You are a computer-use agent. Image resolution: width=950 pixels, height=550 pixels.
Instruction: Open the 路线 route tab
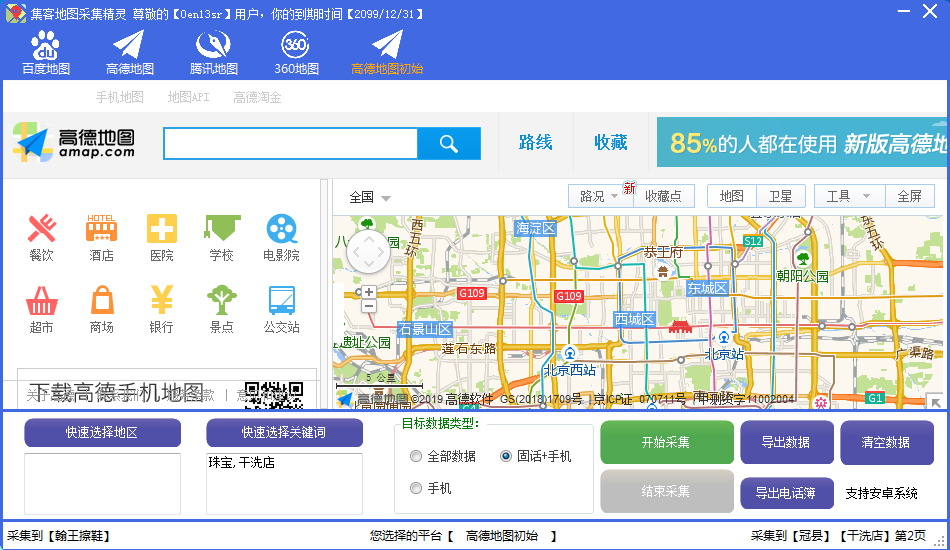point(536,143)
